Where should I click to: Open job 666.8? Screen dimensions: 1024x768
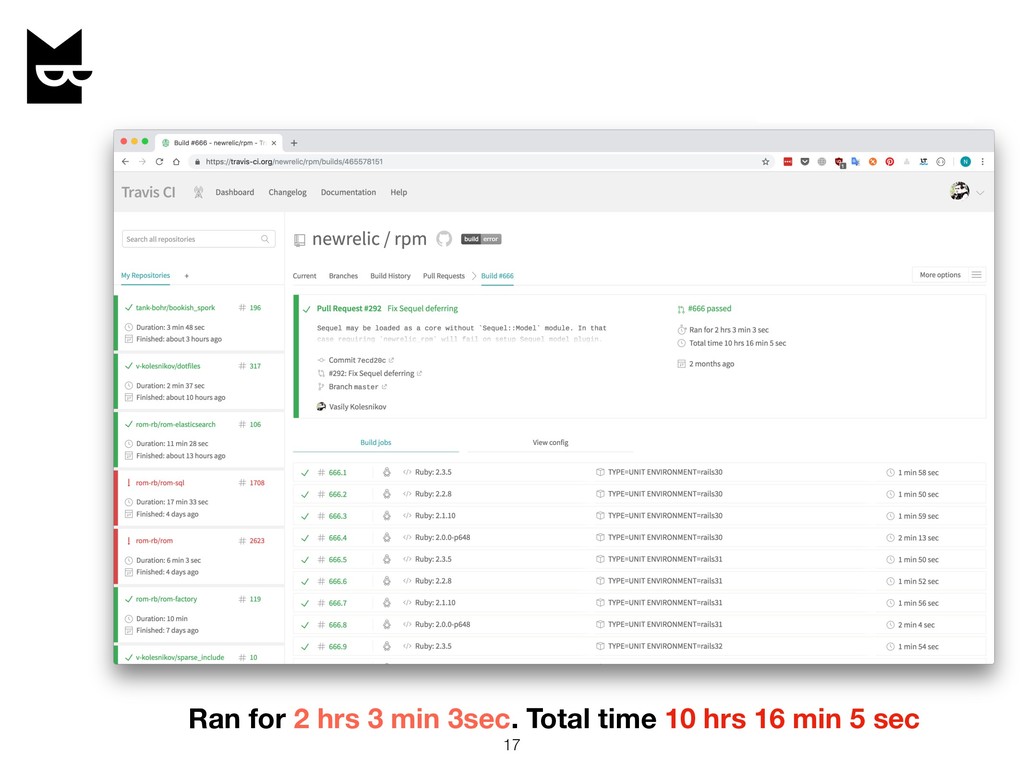click(x=338, y=624)
